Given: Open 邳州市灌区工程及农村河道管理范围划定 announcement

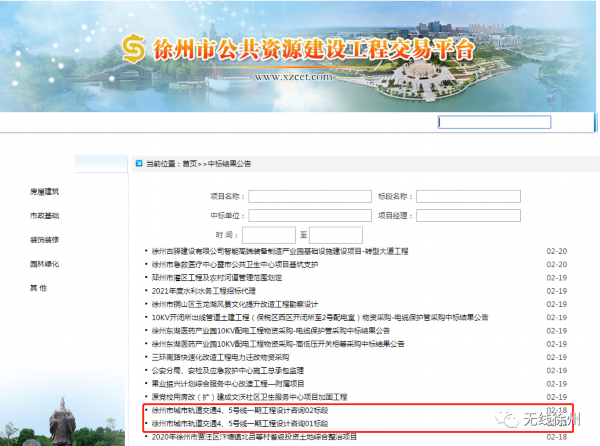Looking at the screenshot, I should click(217, 278).
